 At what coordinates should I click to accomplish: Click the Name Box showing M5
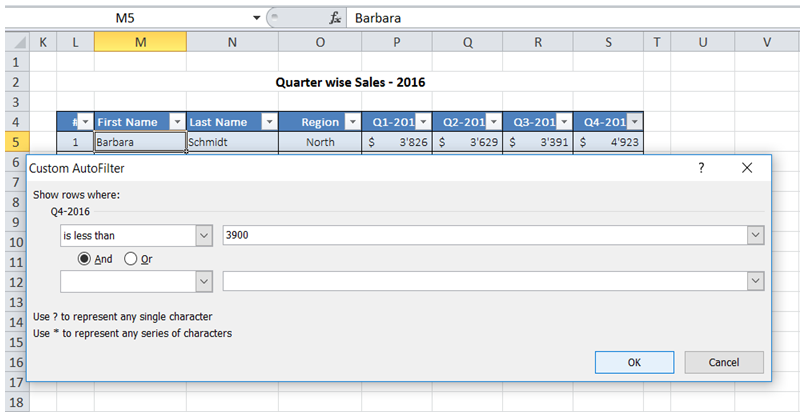125,18
